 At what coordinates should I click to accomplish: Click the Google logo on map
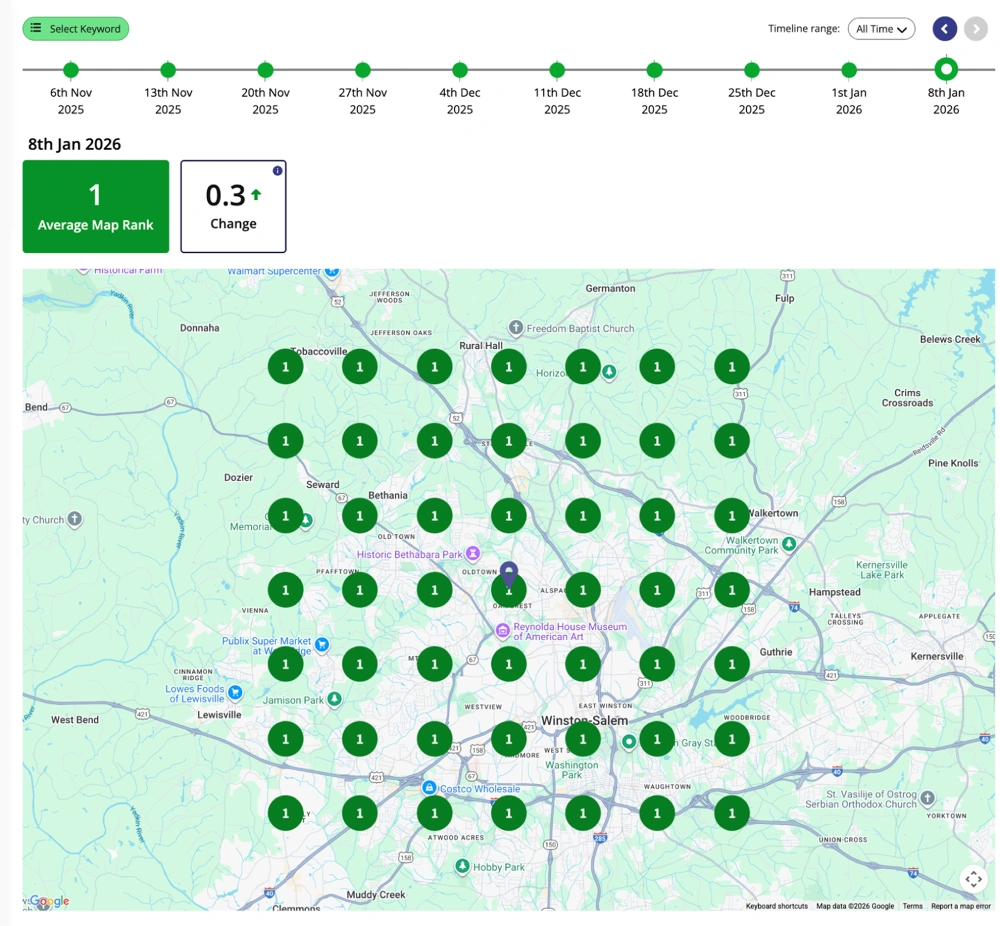click(50, 900)
